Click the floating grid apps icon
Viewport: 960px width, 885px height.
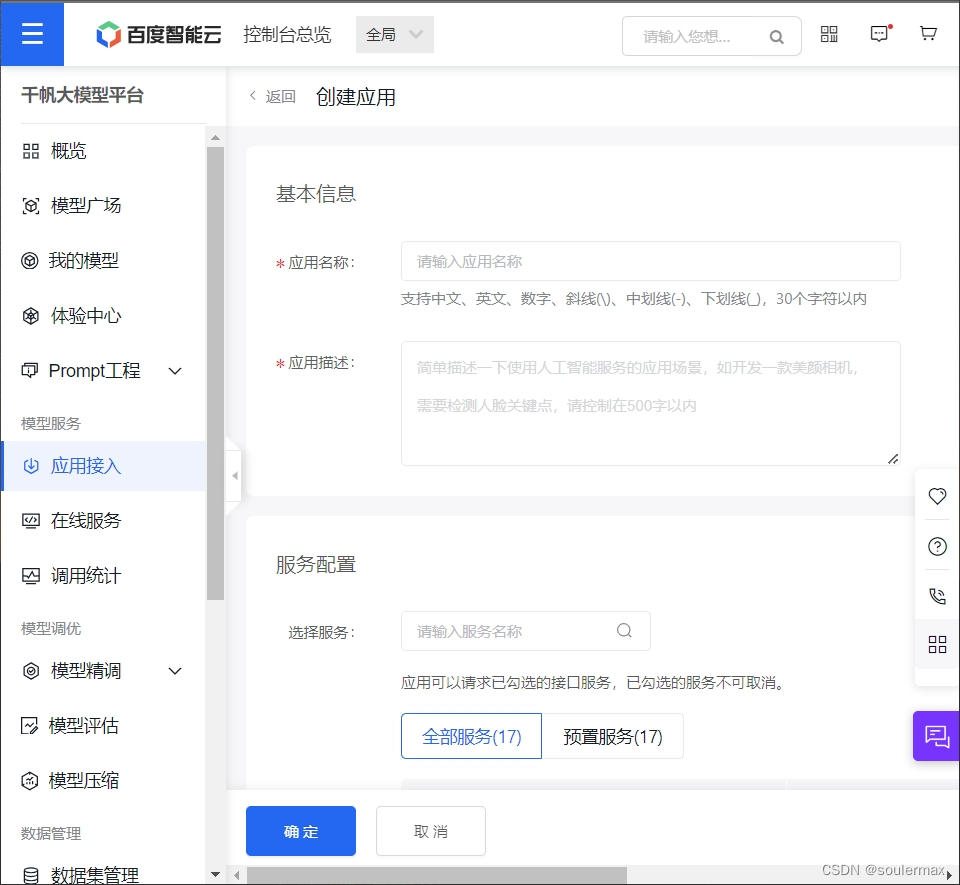937,644
